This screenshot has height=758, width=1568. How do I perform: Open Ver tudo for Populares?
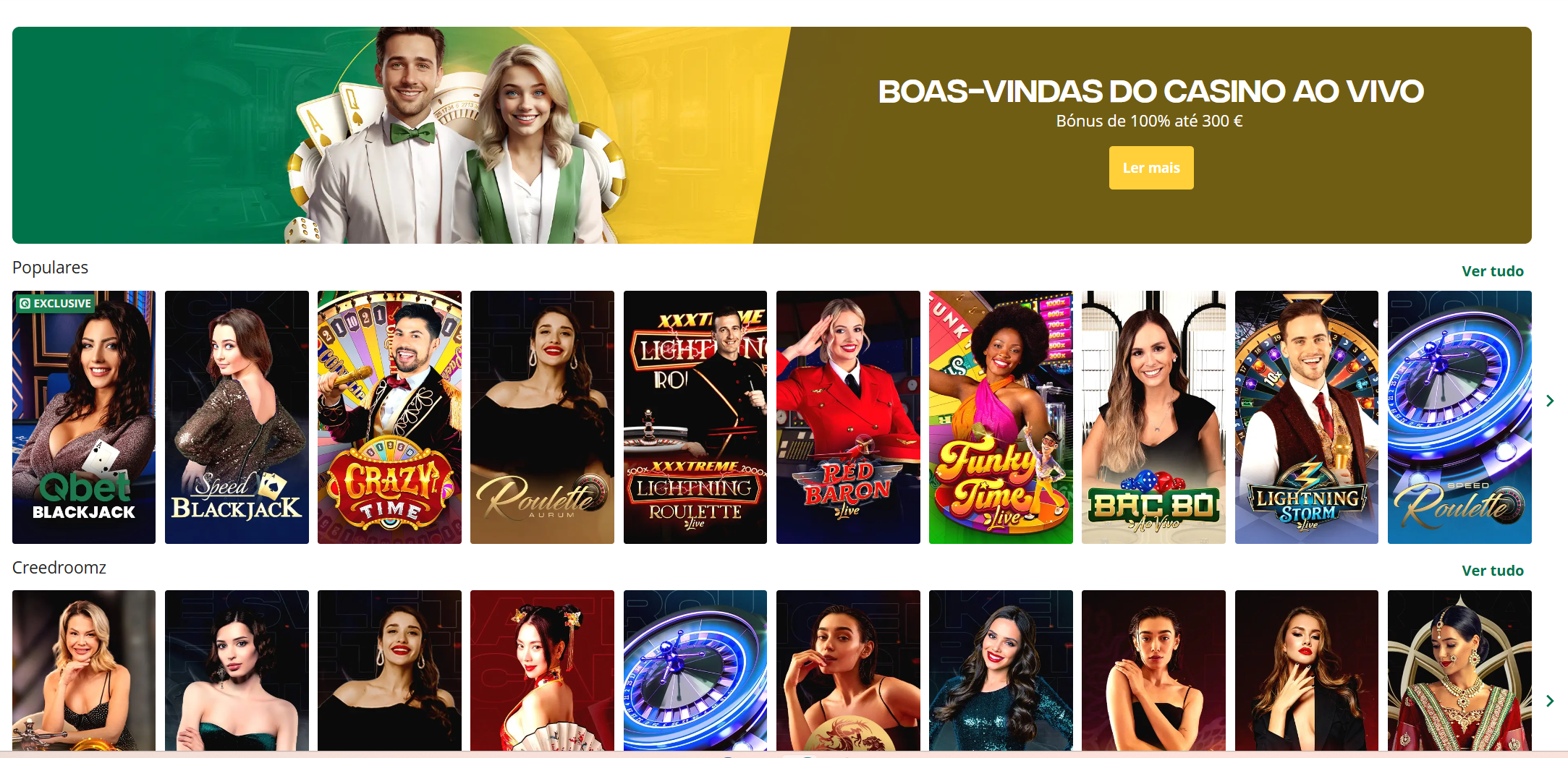tap(1493, 271)
